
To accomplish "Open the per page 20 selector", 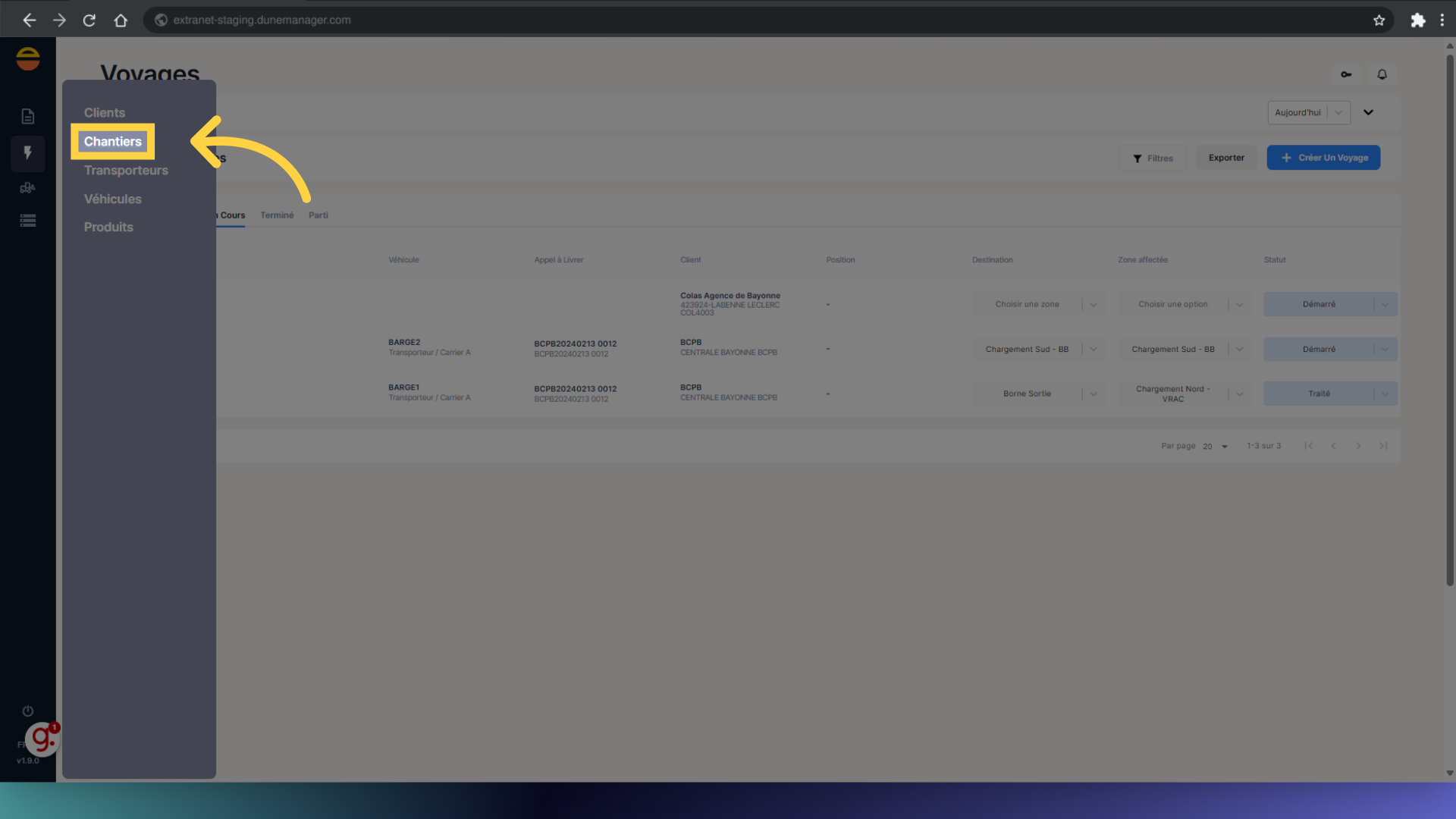I will 1215,447.
